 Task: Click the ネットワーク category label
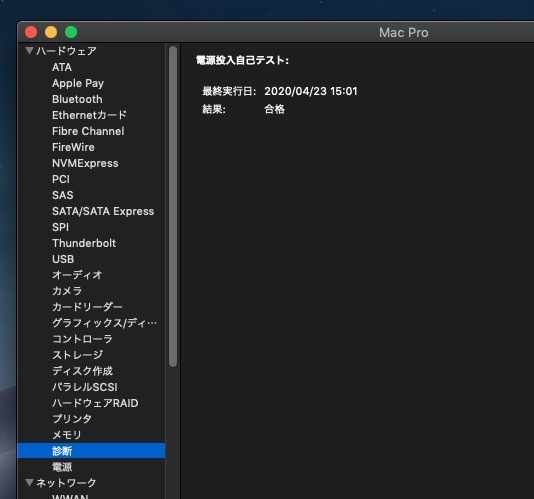(x=66, y=483)
